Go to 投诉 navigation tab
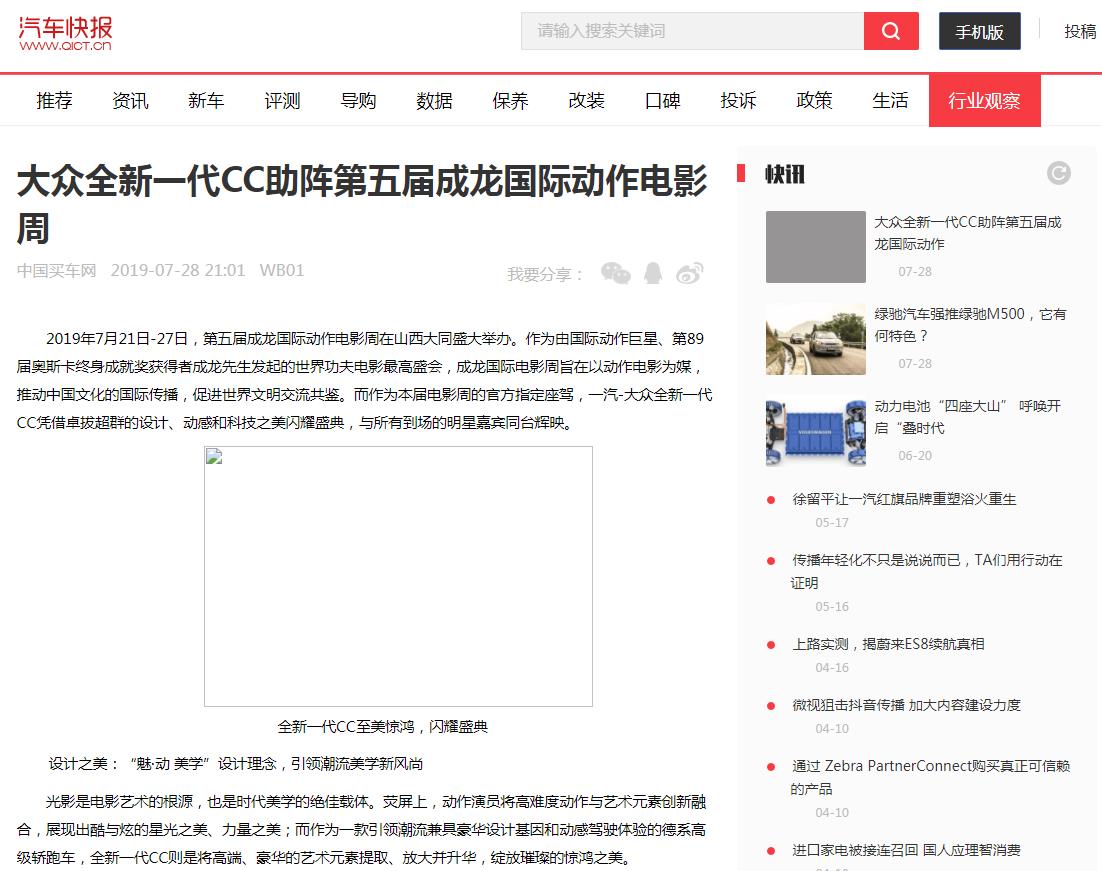Viewport: 1102px width, 871px height. tap(738, 101)
